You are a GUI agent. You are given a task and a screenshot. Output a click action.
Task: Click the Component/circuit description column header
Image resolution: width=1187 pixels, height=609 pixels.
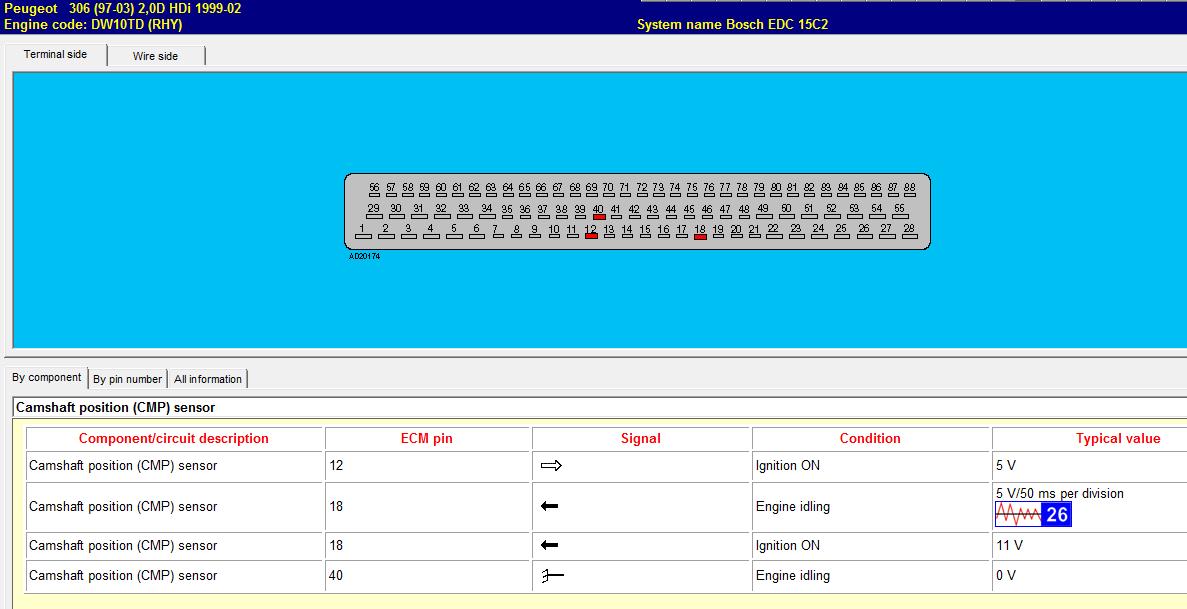pyautogui.click(x=174, y=439)
